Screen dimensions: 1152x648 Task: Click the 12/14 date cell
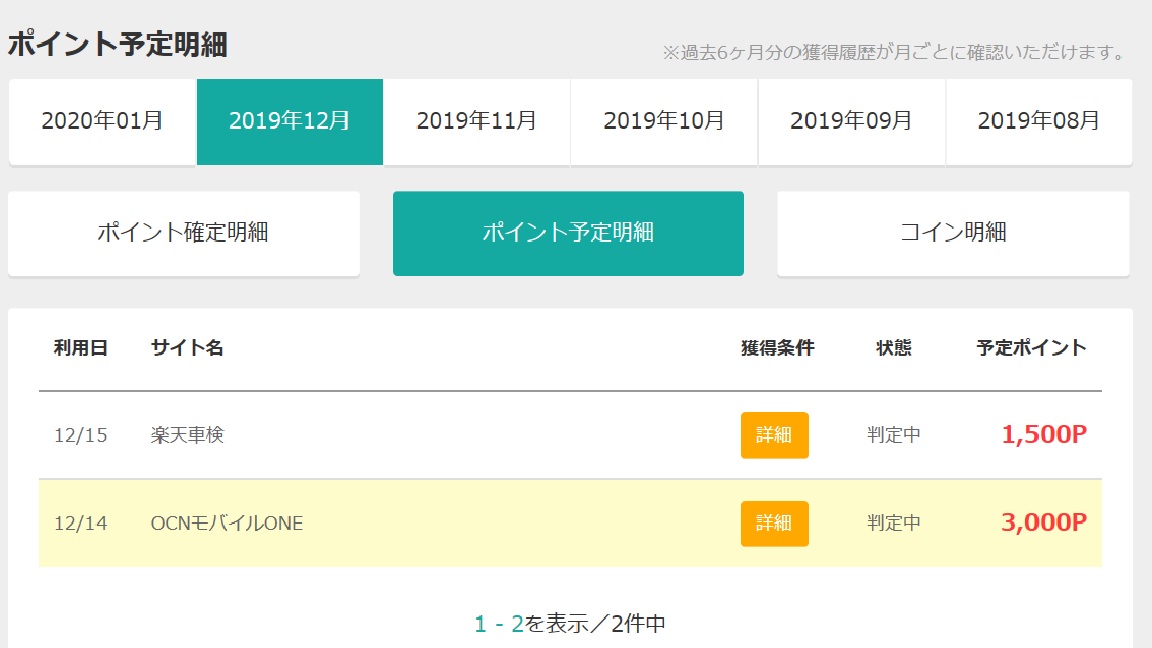[x=81, y=523]
